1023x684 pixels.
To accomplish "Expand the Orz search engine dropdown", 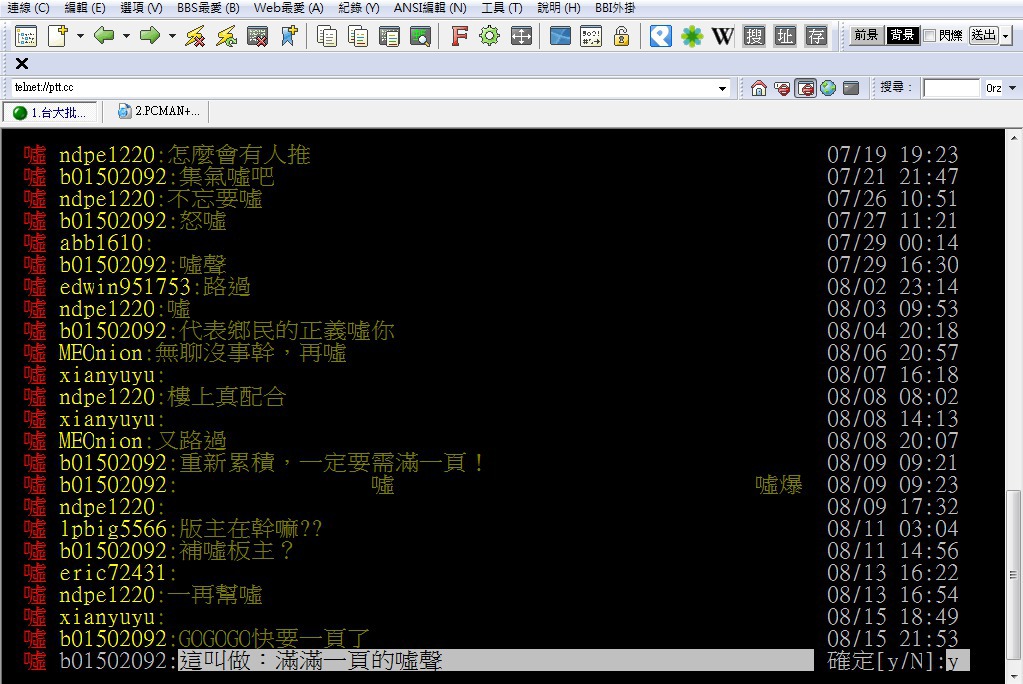I will point(1013,88).
